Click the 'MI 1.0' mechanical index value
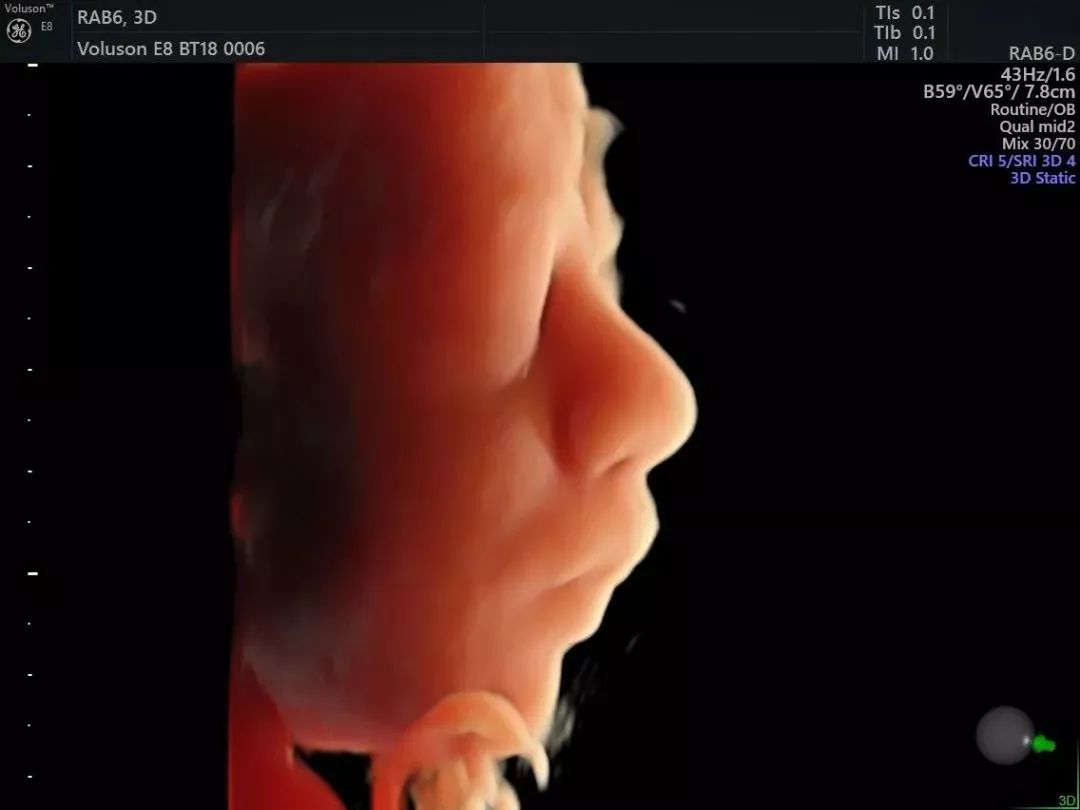 click(x=905, y=53)
